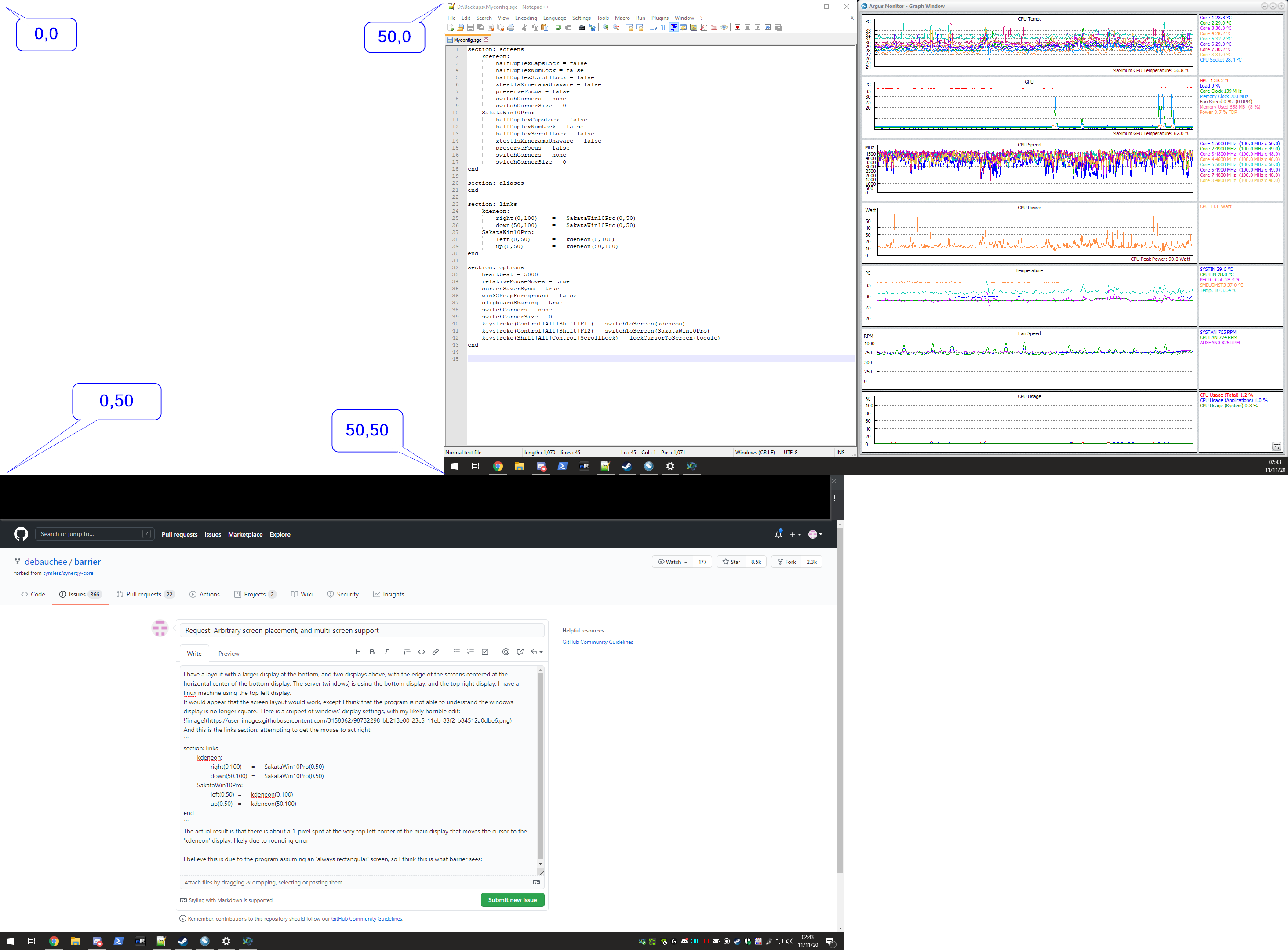Switch to the Preview tab
This screenshot has height=950, width=1288.
pos(228,653)
